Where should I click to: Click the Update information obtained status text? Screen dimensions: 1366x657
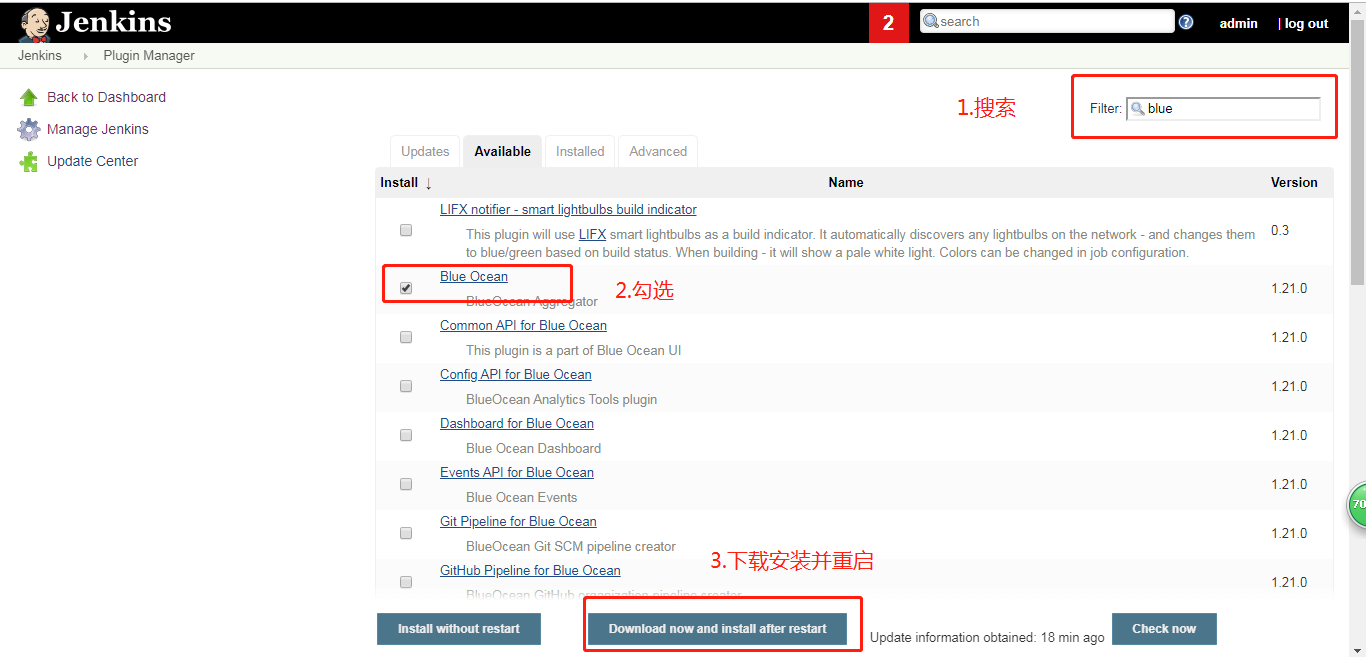pos(987,637)
